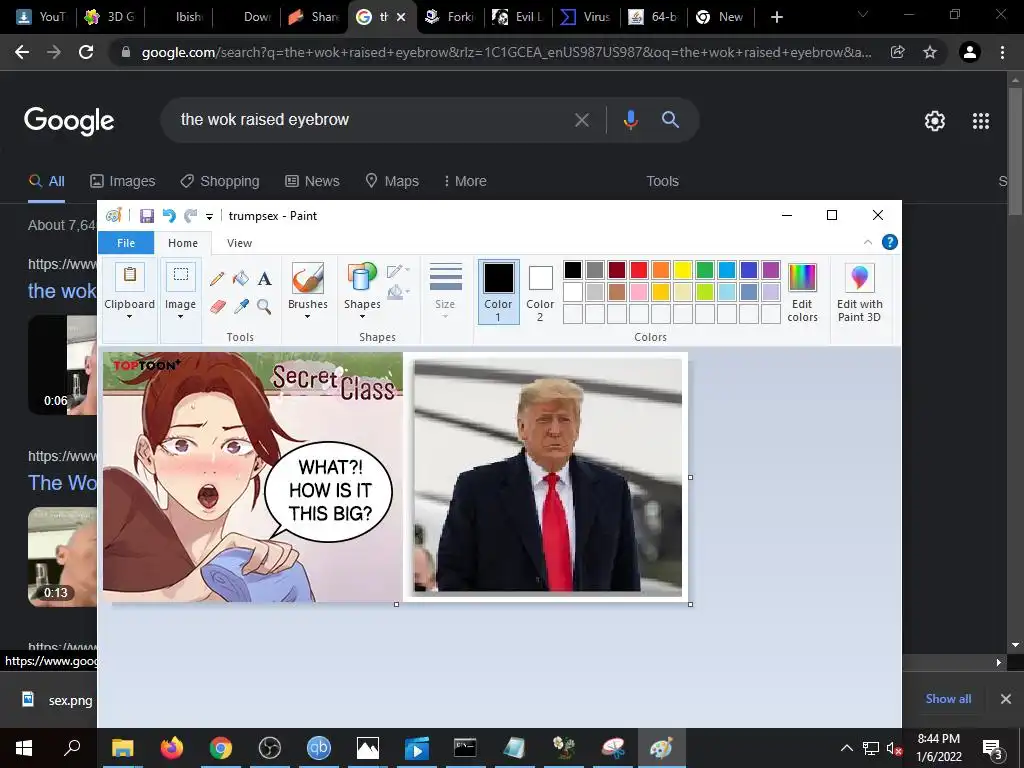The image size is (1024, 768).
Task: Click the Clipboard paste icon
Action: point(129,276)
